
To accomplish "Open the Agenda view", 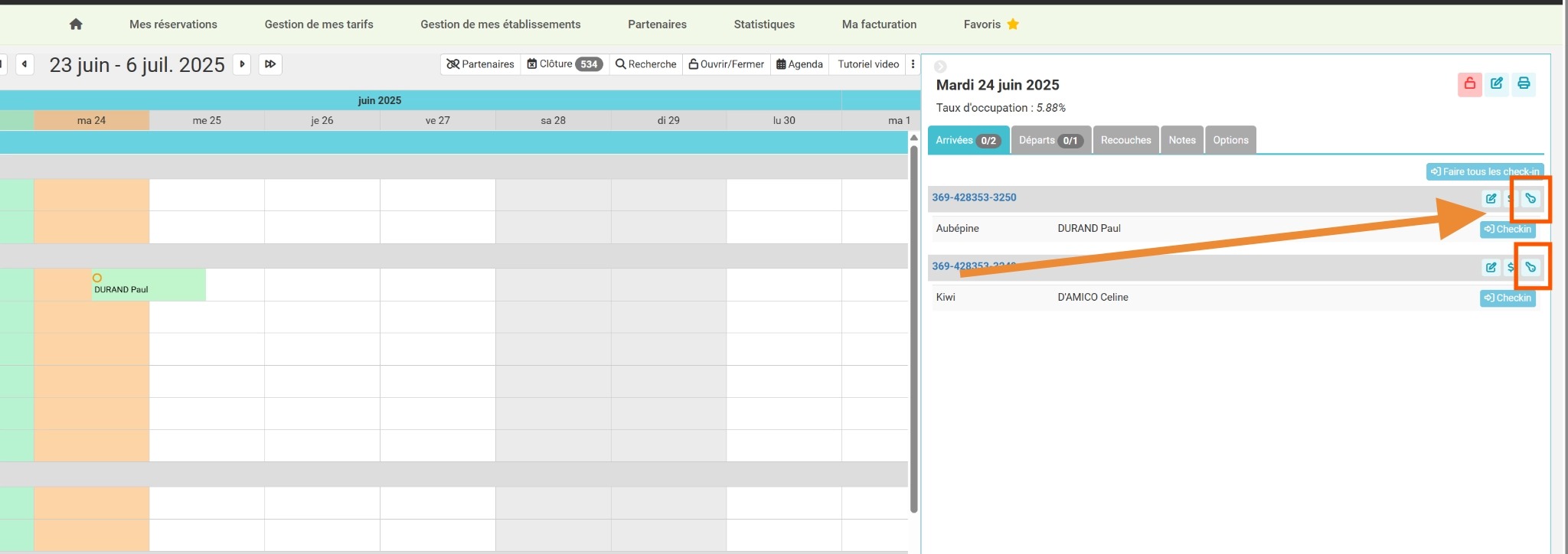I will (799, 64).
